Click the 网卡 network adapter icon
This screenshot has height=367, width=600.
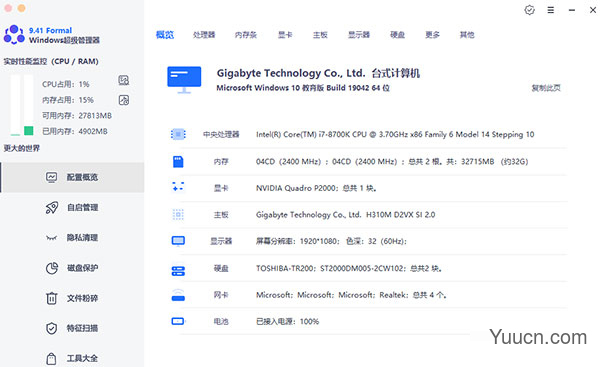coord(178,295)
